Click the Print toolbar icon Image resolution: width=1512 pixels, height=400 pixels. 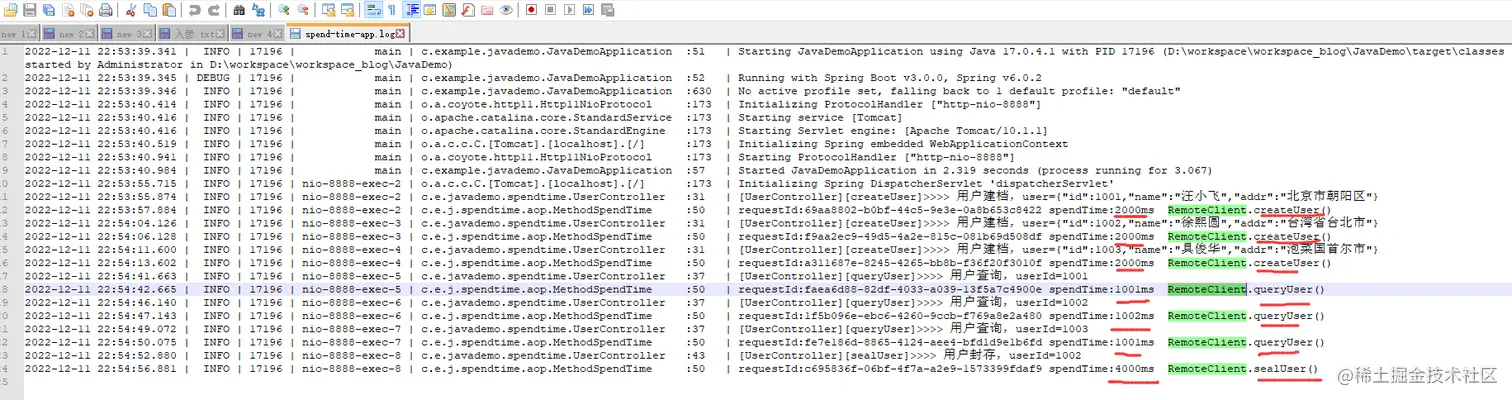(106, 10)
